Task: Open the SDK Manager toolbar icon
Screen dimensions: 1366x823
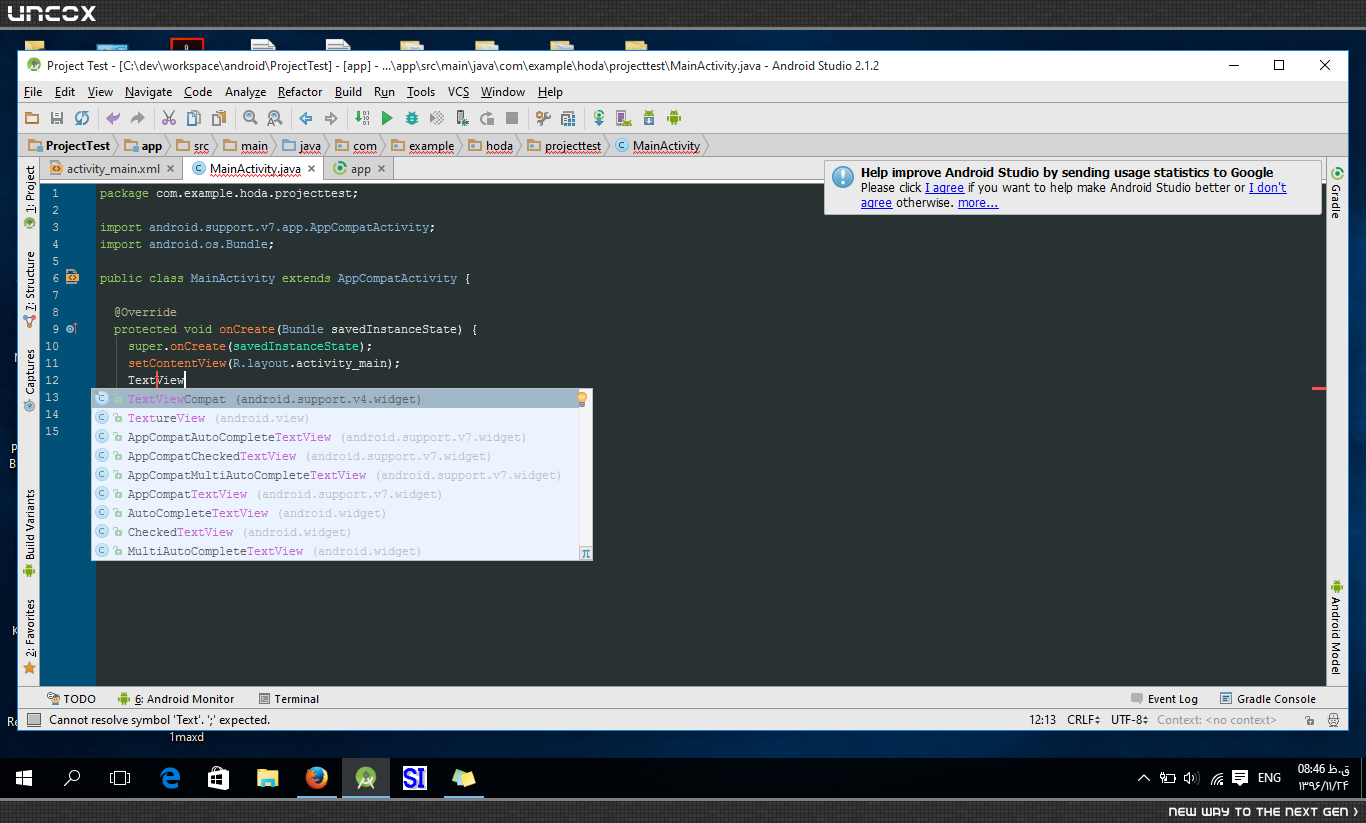Action: coord(649,118)
